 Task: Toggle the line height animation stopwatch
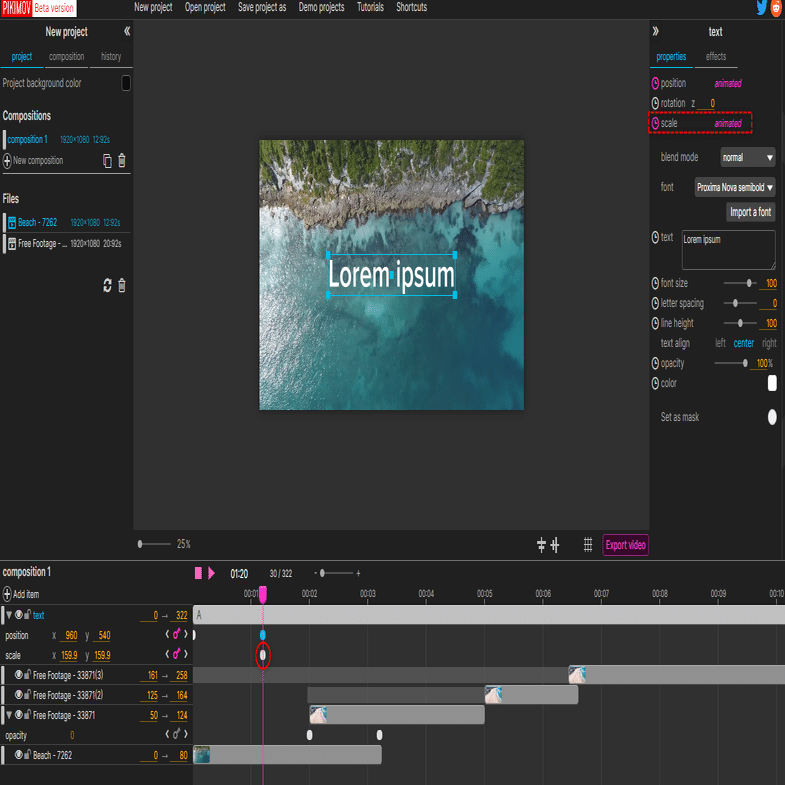click(x=655, y=323)
